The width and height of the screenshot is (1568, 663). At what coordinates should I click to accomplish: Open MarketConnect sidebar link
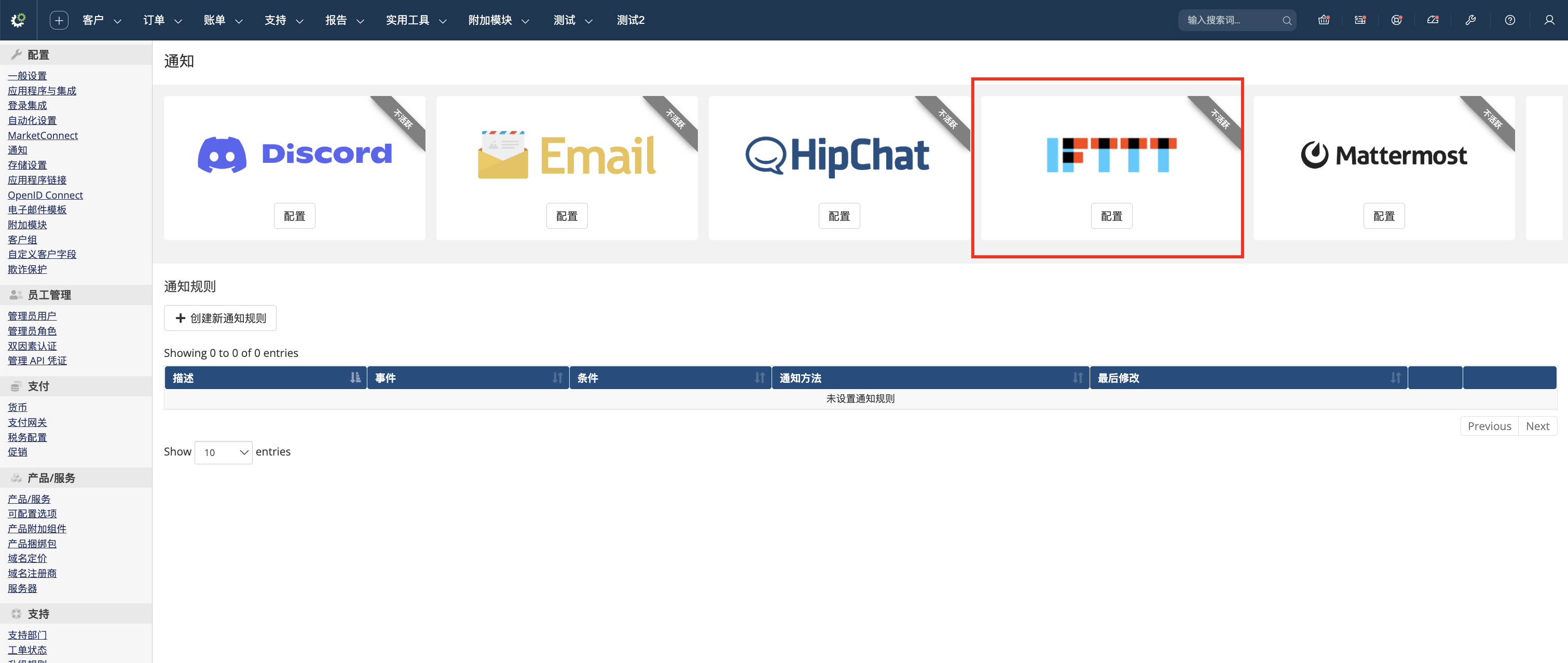coord(43,135)
